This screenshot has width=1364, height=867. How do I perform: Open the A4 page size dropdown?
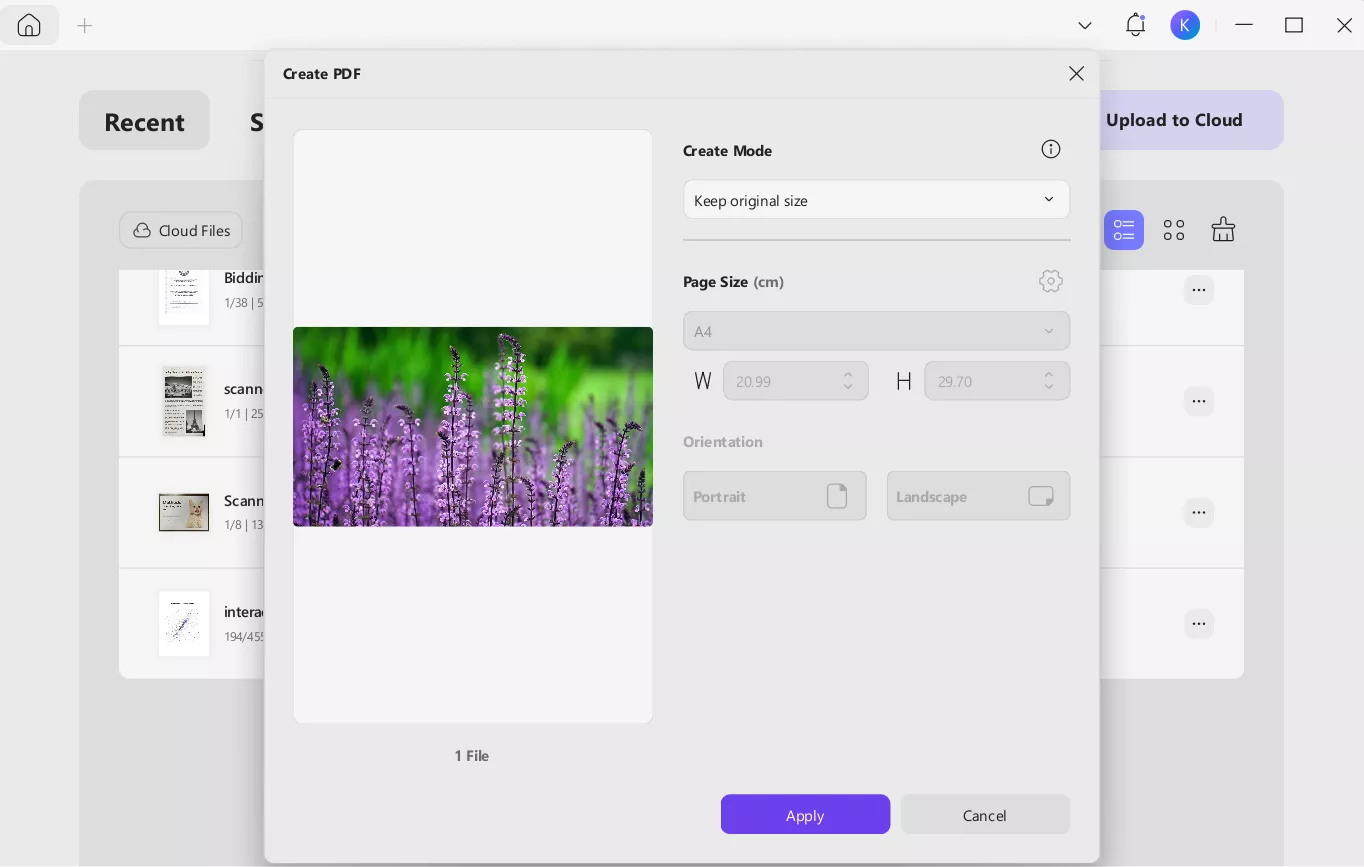pos(876,331)
